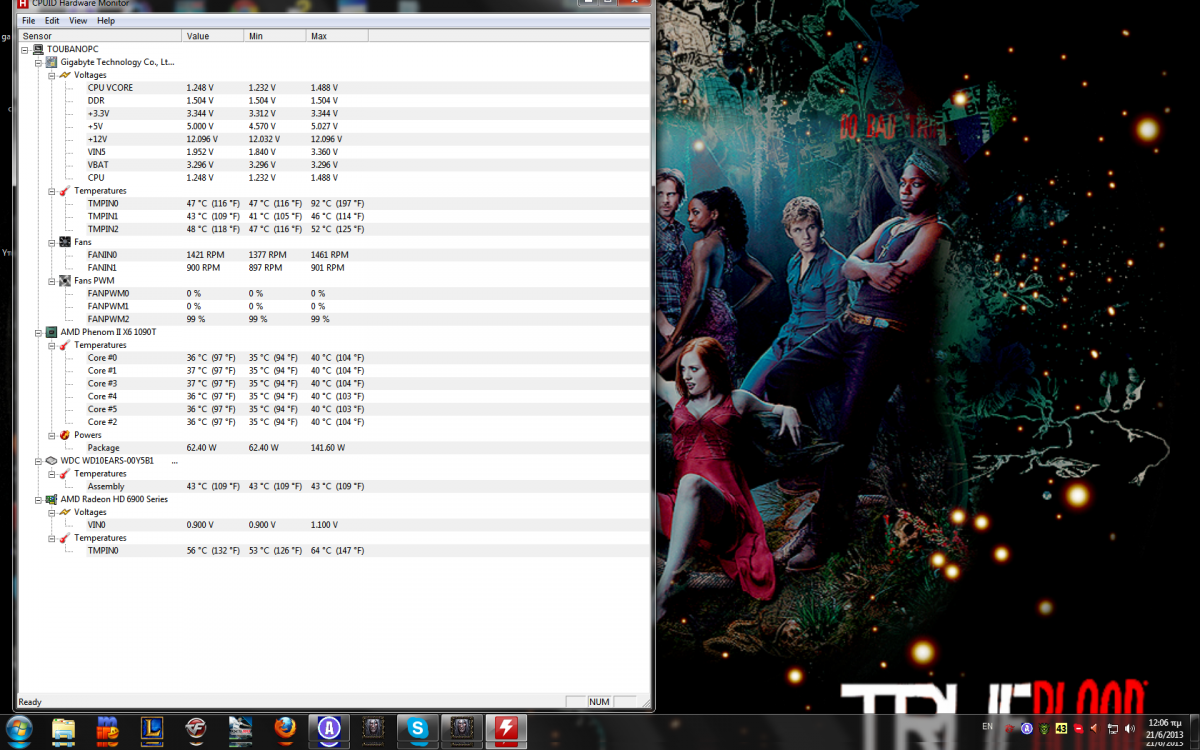Click the 92 °C max value for TMPIN0

pyautogui.click(x=338, y=203)
